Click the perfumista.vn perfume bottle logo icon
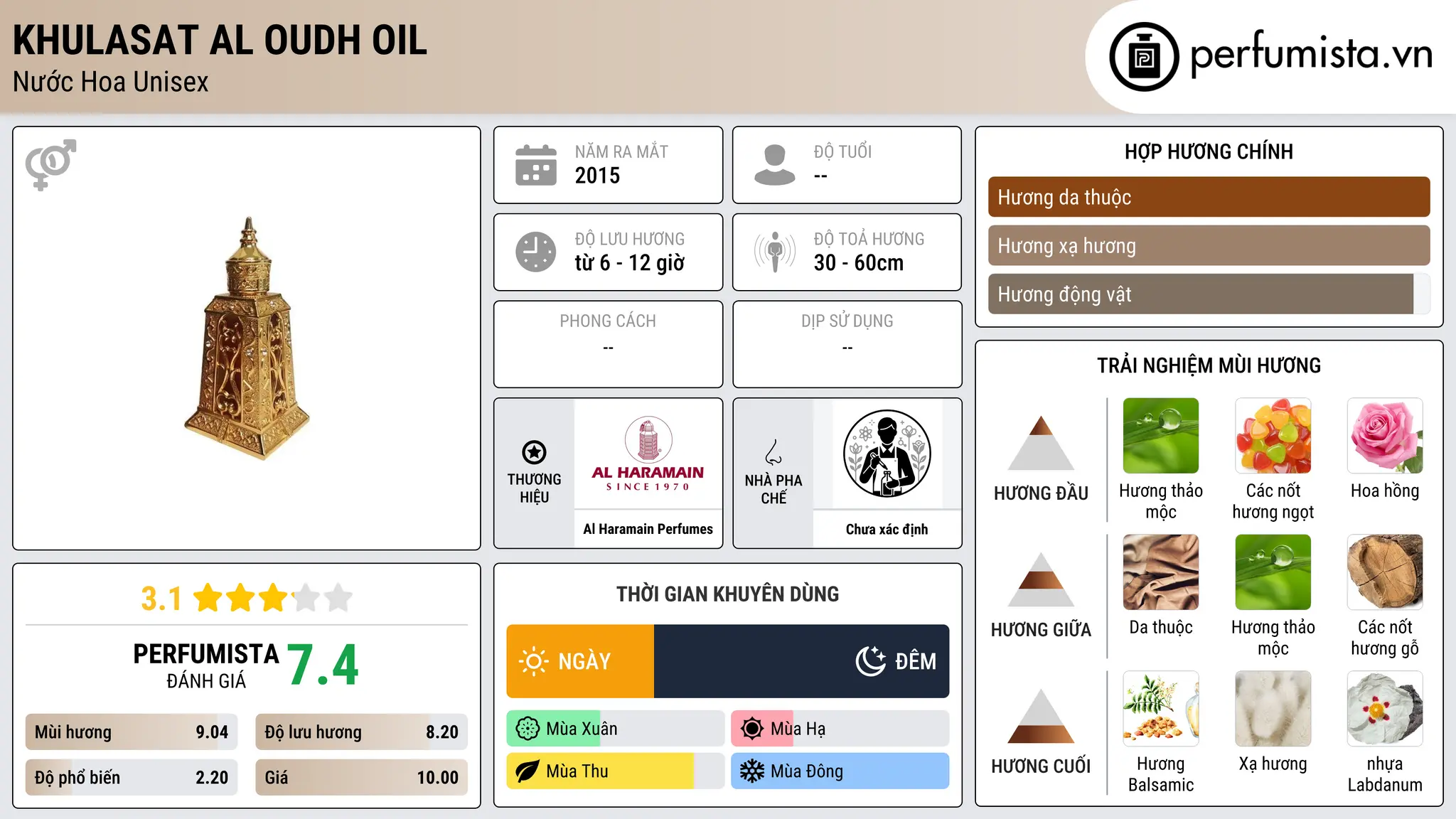 point(1144,57)
